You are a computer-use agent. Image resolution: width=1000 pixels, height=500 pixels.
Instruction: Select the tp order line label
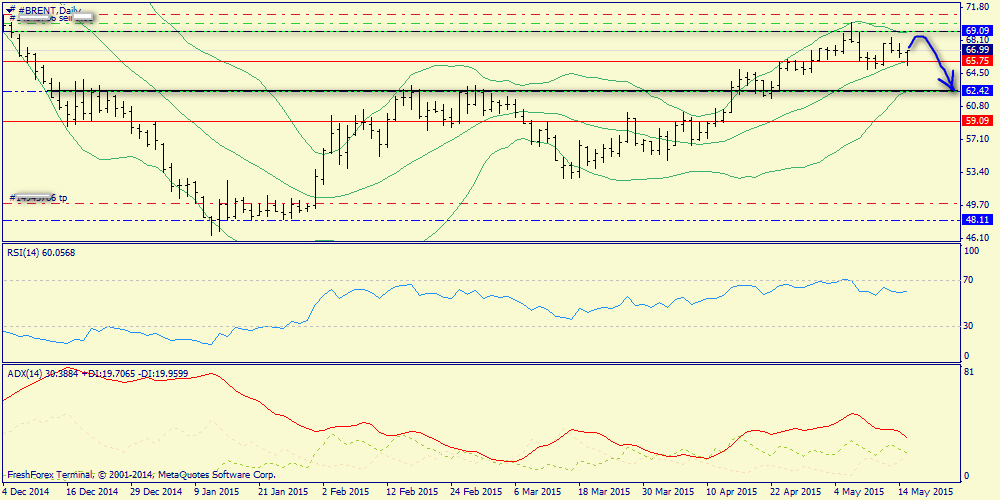click(x=40, y=198)
